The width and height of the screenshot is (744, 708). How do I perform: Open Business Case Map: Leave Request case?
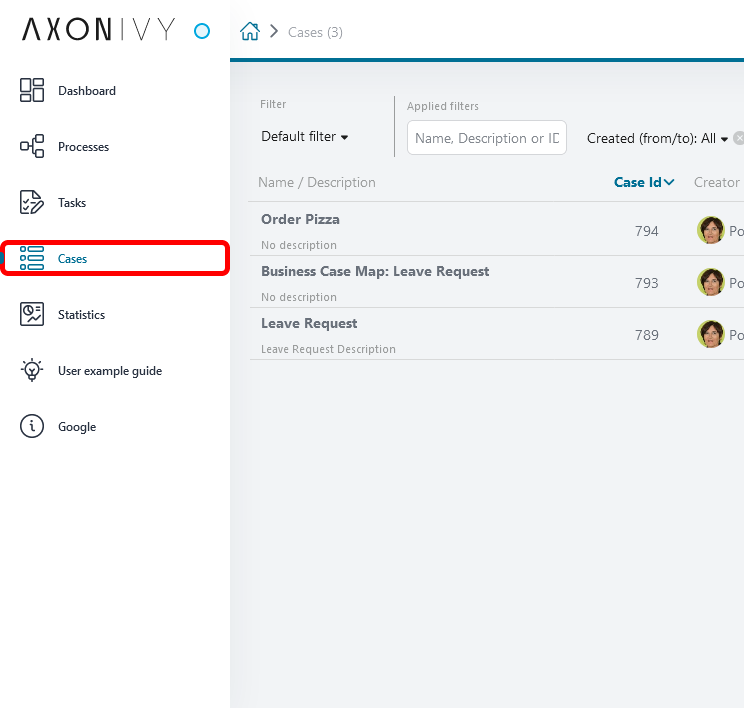tap(375, 271)
